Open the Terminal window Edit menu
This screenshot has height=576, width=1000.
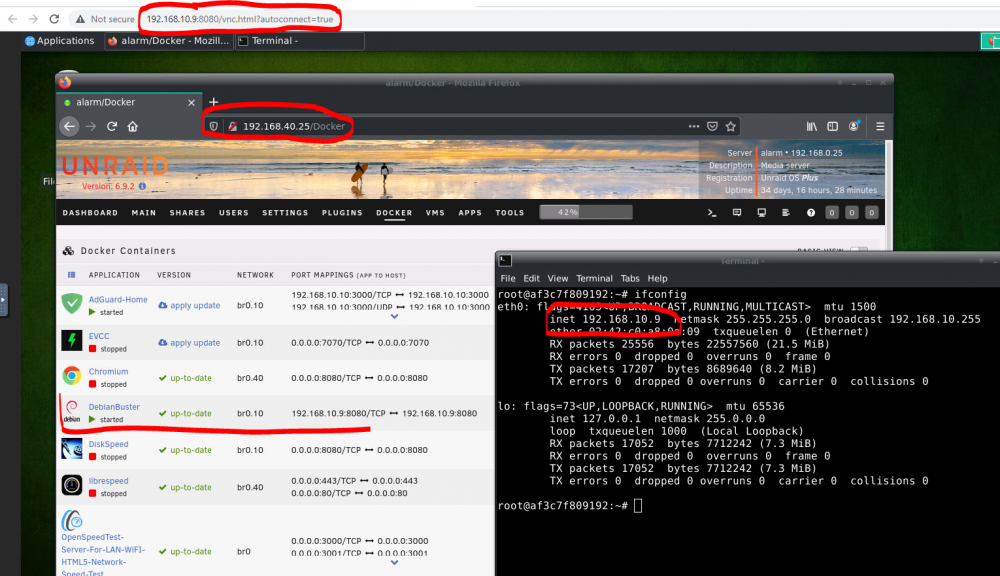(x=531, y=278)
